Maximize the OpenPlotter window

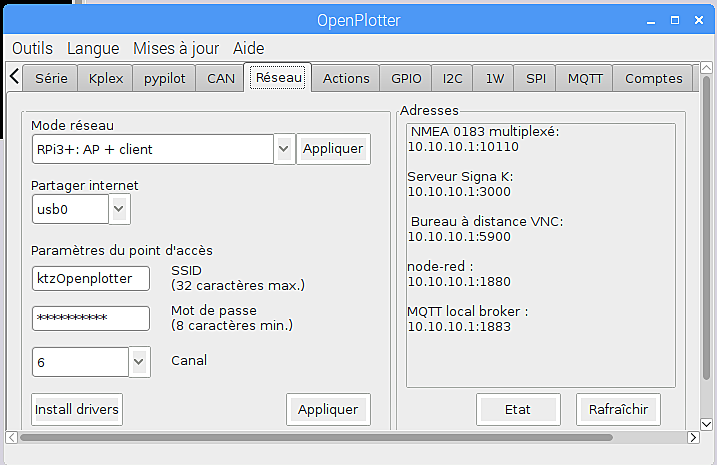[675, 20]
